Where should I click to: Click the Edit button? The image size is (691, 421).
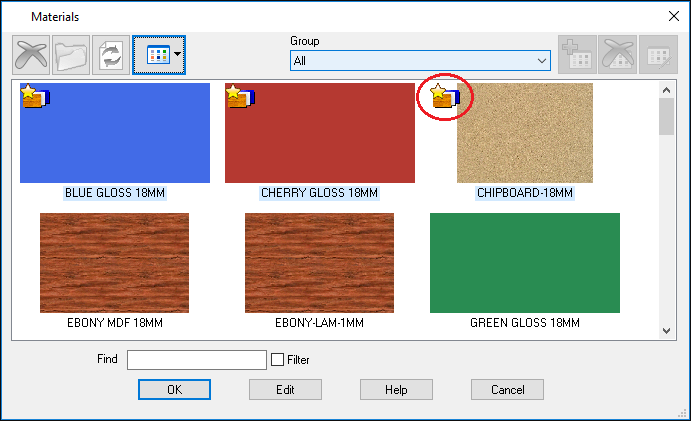tap(285, 390)
